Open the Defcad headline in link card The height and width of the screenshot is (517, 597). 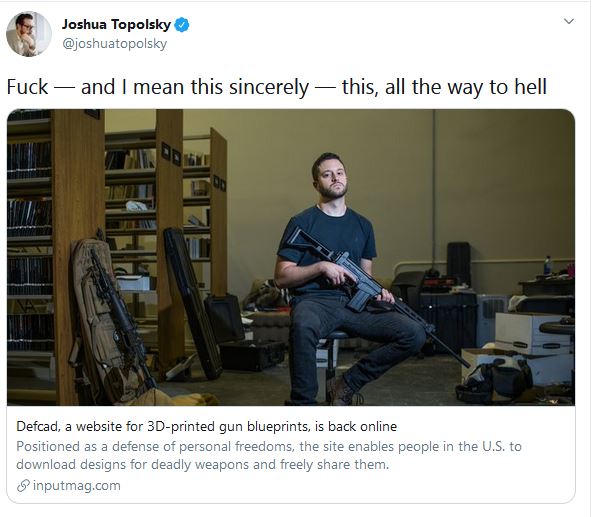tap(207, 426)
